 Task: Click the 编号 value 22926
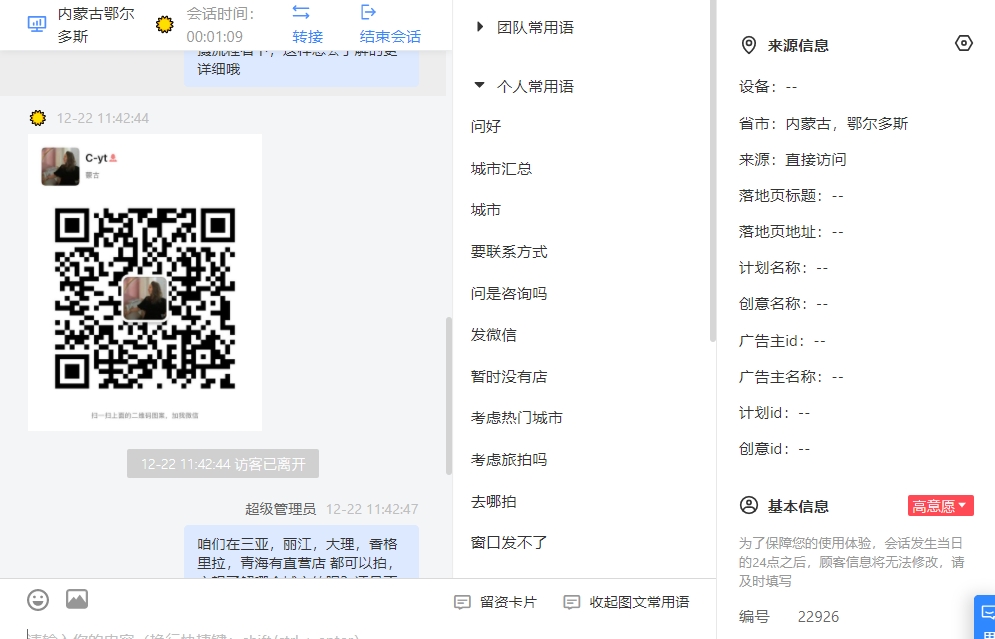[x=818, y=617]
